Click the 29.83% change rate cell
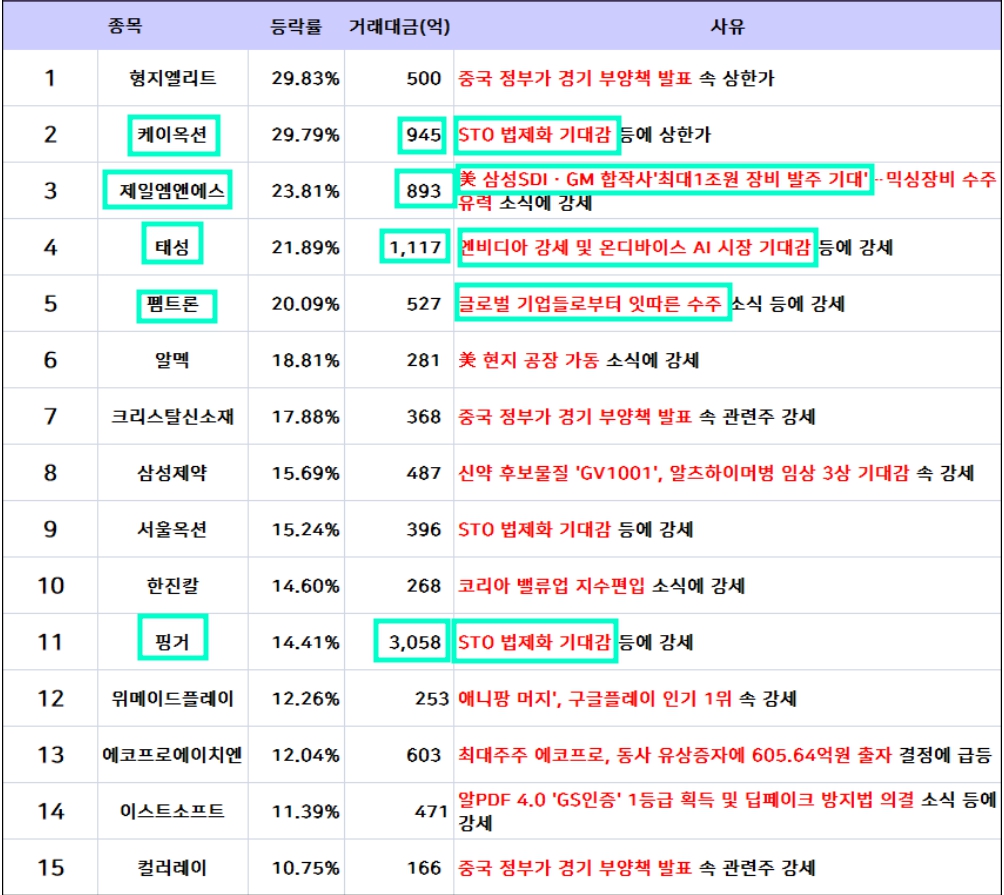The height and width of the screenshot is (895, 1004). click(305, 78)
